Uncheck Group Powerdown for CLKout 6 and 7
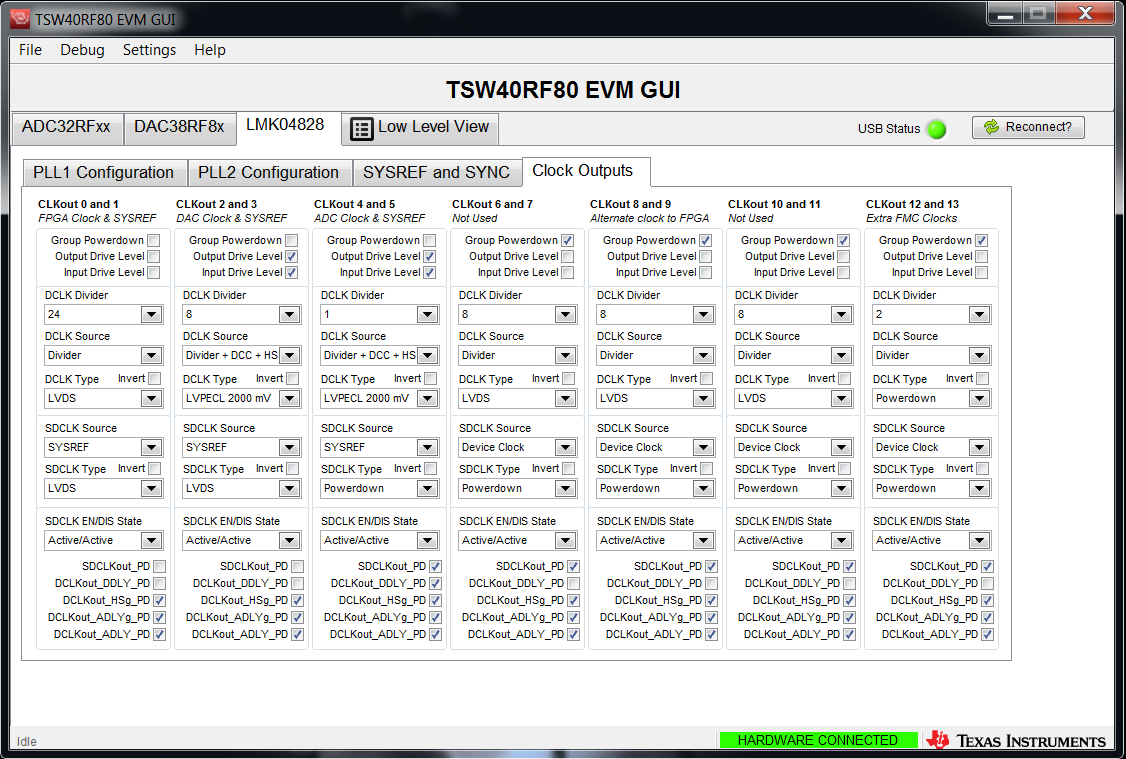Image resolution: width=1126 pixels, height=759 pixels. pyautogui.click(x=567, y=240)
